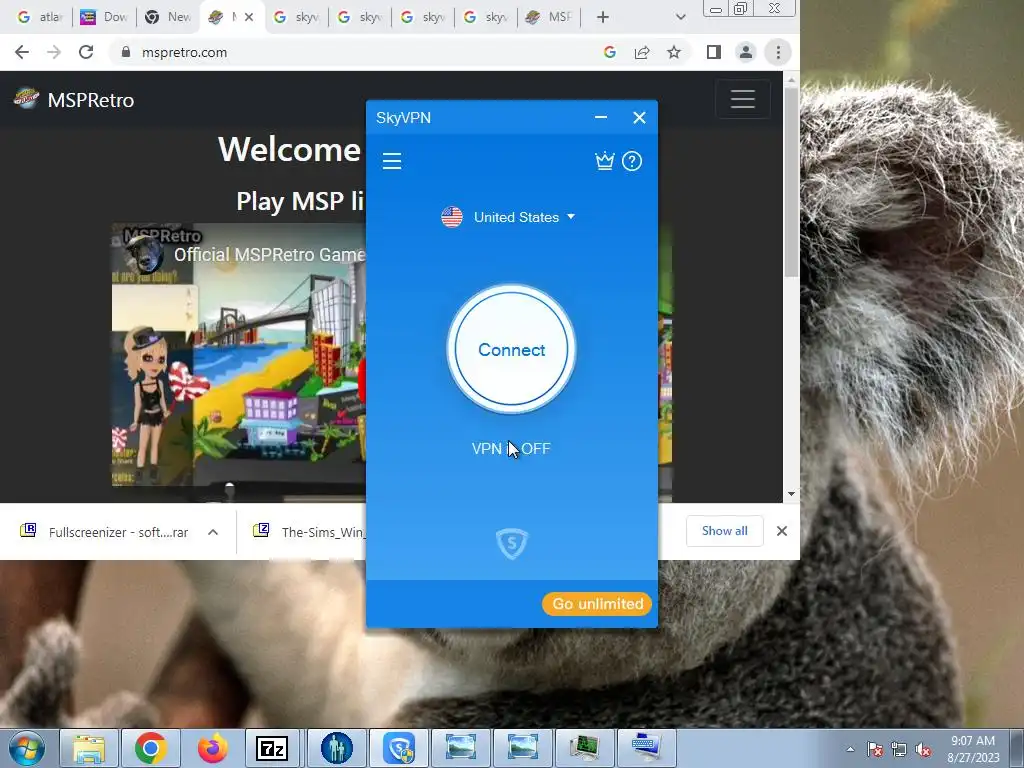
Task: Click Show all downloads
Action: pos(724,531)
